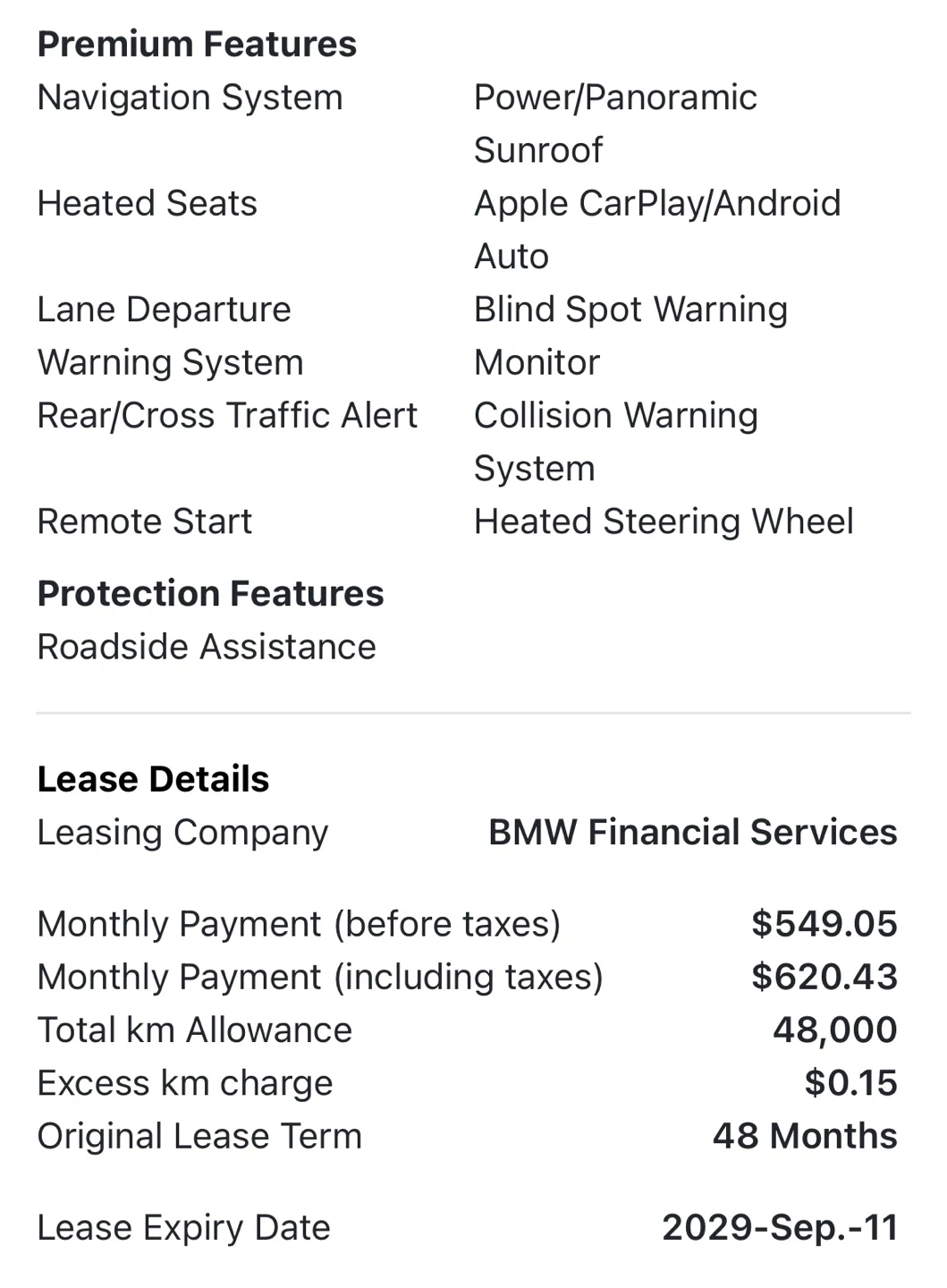Select the Navigation System feature text
The width and height of the screenshot is (947, 1288).
190,97
